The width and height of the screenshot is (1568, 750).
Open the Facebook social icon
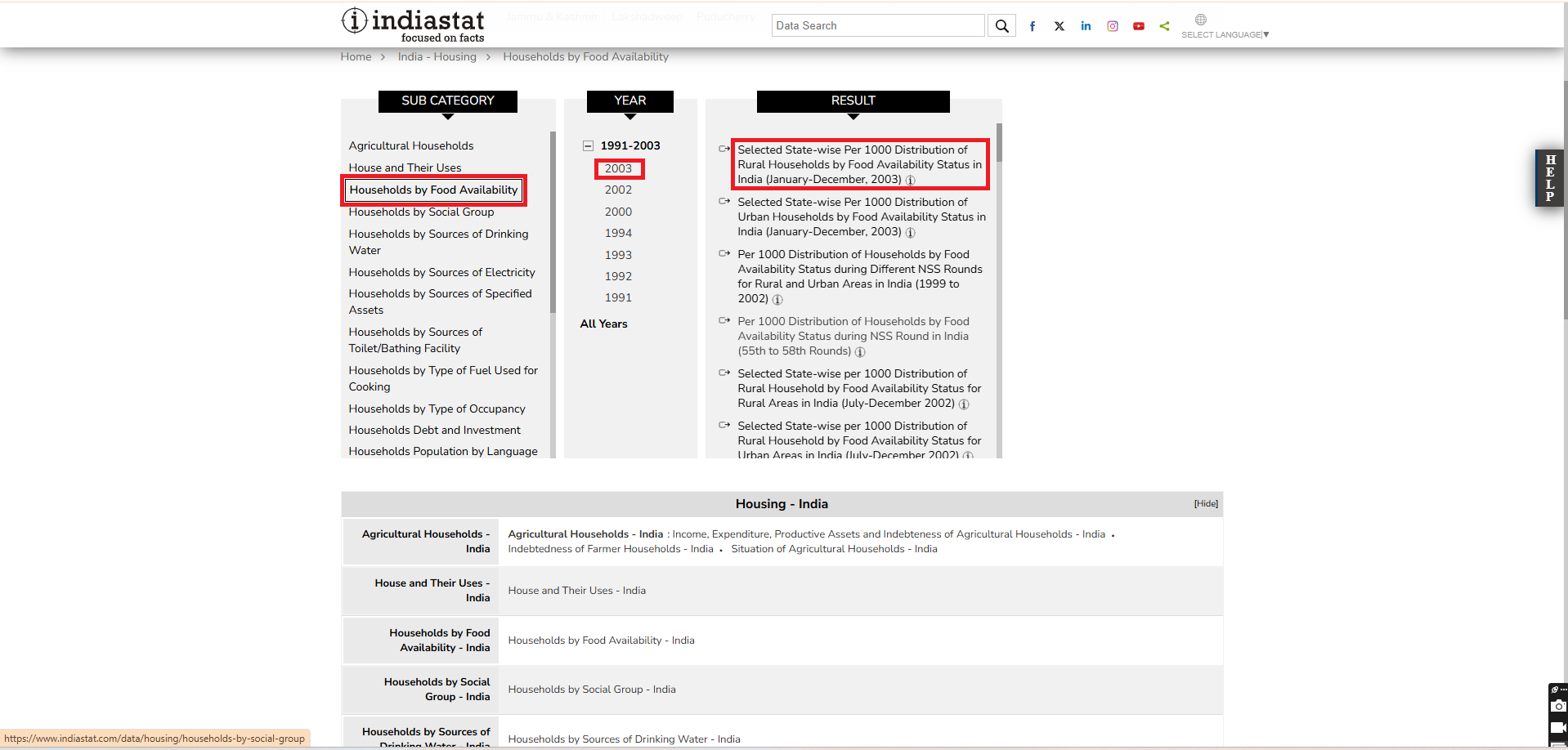click(x=1033, y=26)
